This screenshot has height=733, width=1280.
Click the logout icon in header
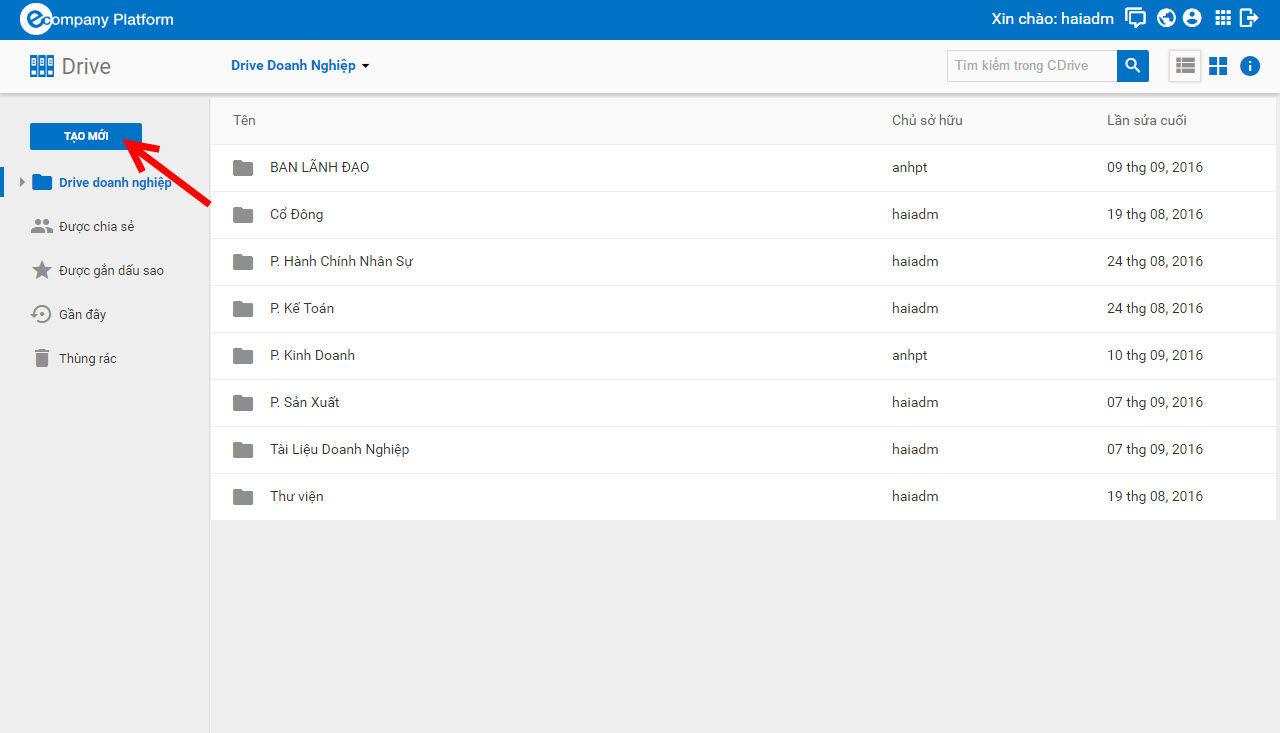(1249, 18)
